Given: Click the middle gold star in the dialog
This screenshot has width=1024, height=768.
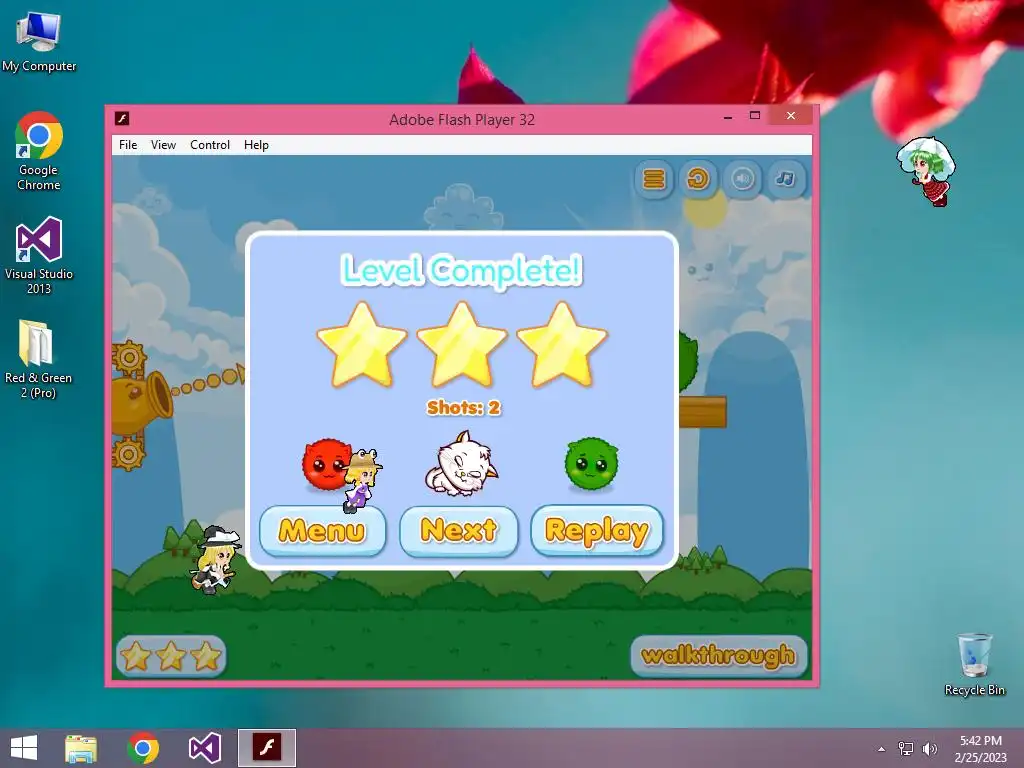Looking at the screenshot, I should pos(462,344).
